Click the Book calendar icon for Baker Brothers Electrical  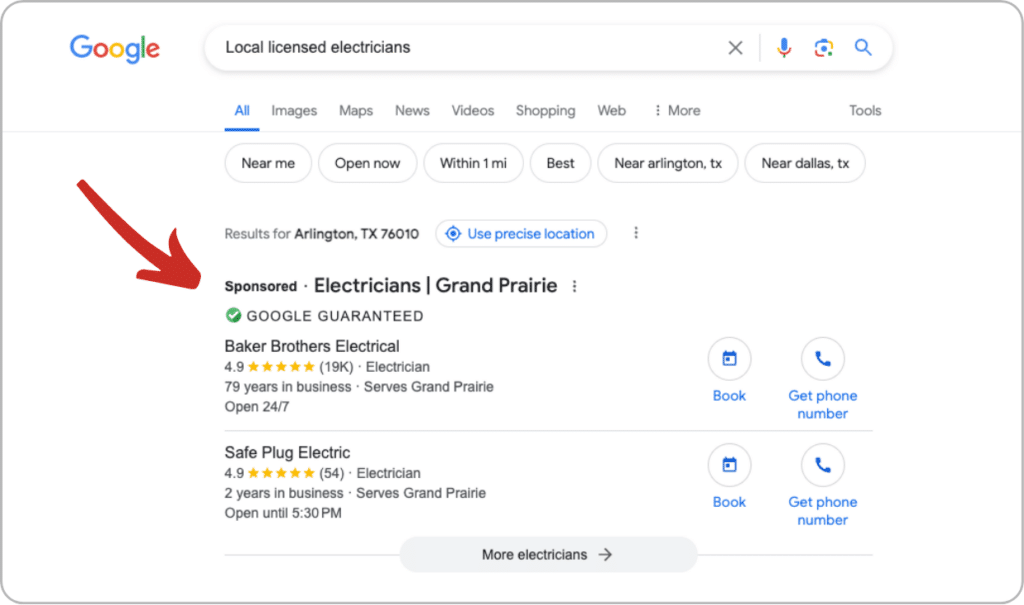coord(729,359)
